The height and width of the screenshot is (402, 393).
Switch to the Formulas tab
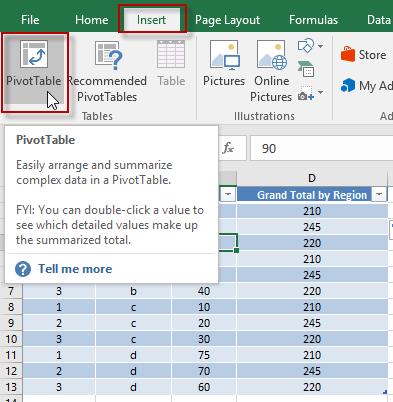click(313, 20)
